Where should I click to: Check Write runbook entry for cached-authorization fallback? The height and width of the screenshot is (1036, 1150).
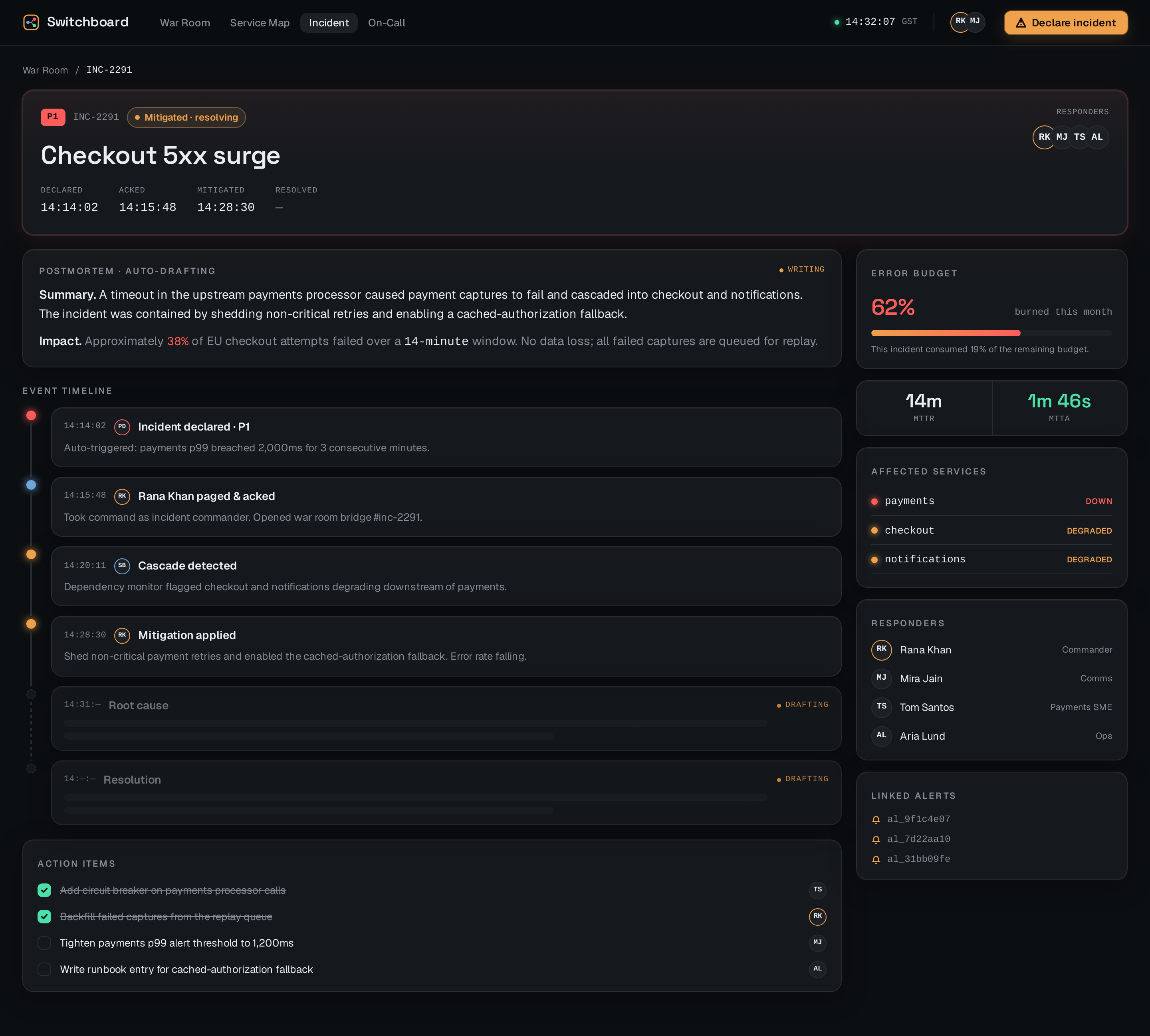pyautogui.click(x=44, y=969)
